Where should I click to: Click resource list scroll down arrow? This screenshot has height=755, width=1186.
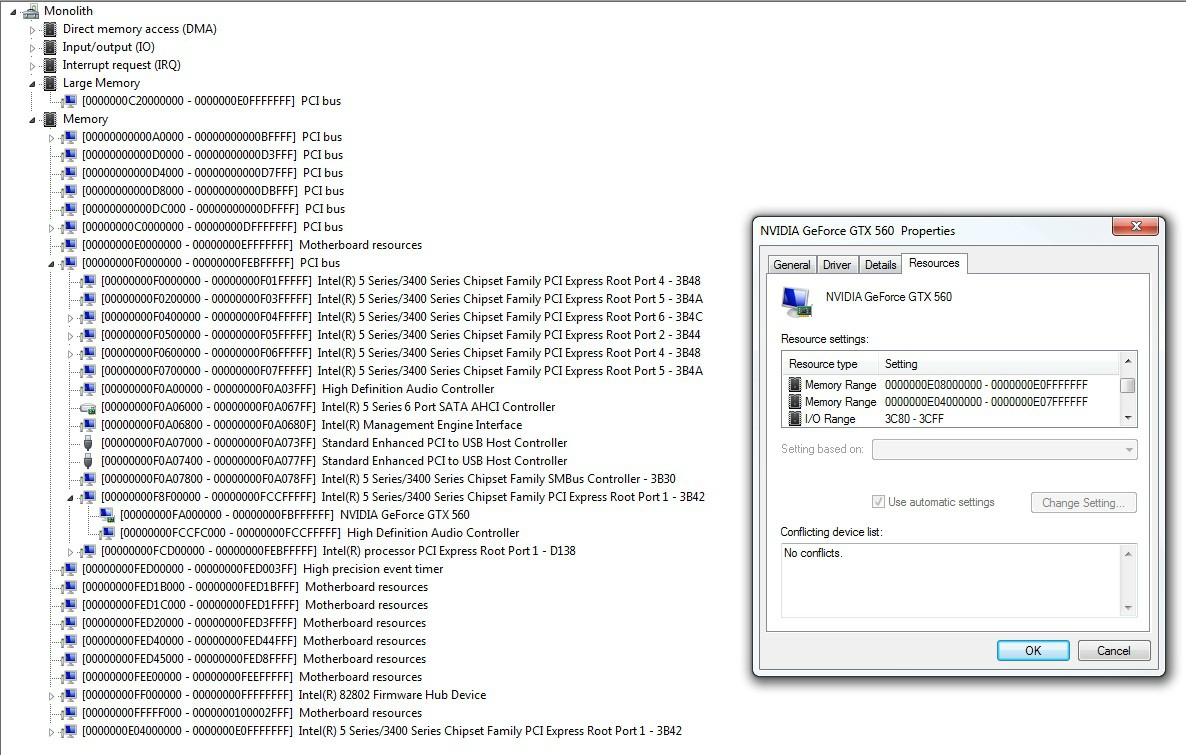click(x=1128, y=418)
